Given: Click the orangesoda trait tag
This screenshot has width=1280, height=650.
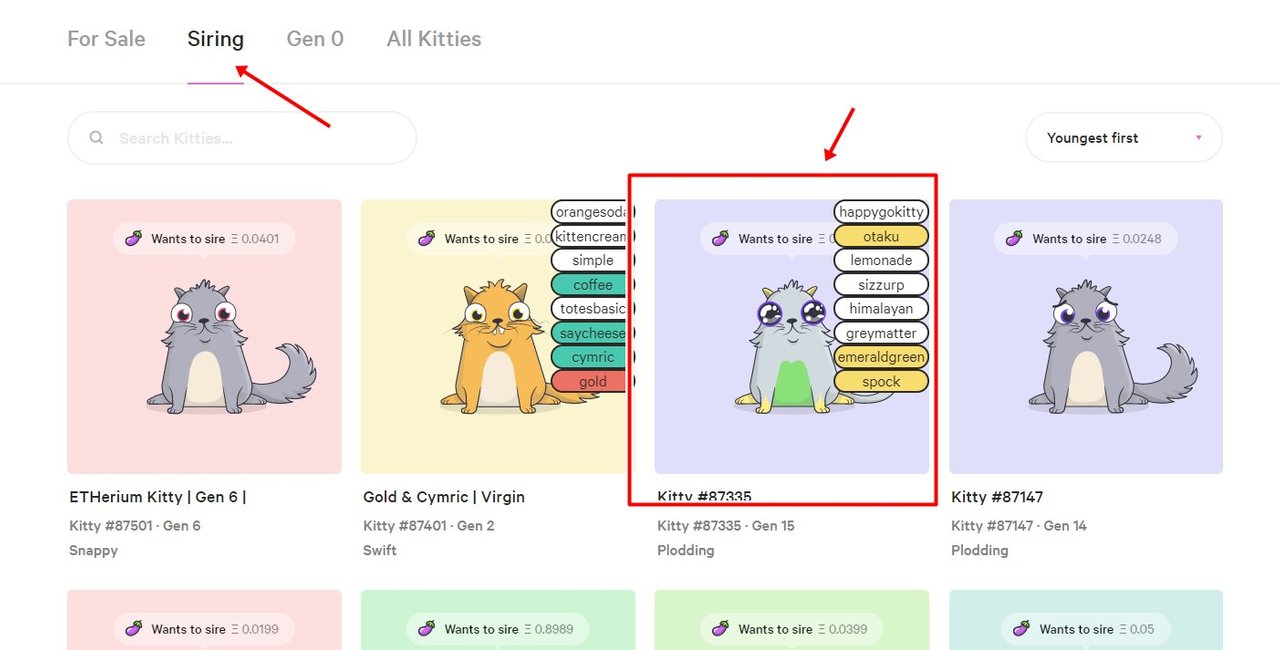Looking at the screenshot, I should pos(593,212).
